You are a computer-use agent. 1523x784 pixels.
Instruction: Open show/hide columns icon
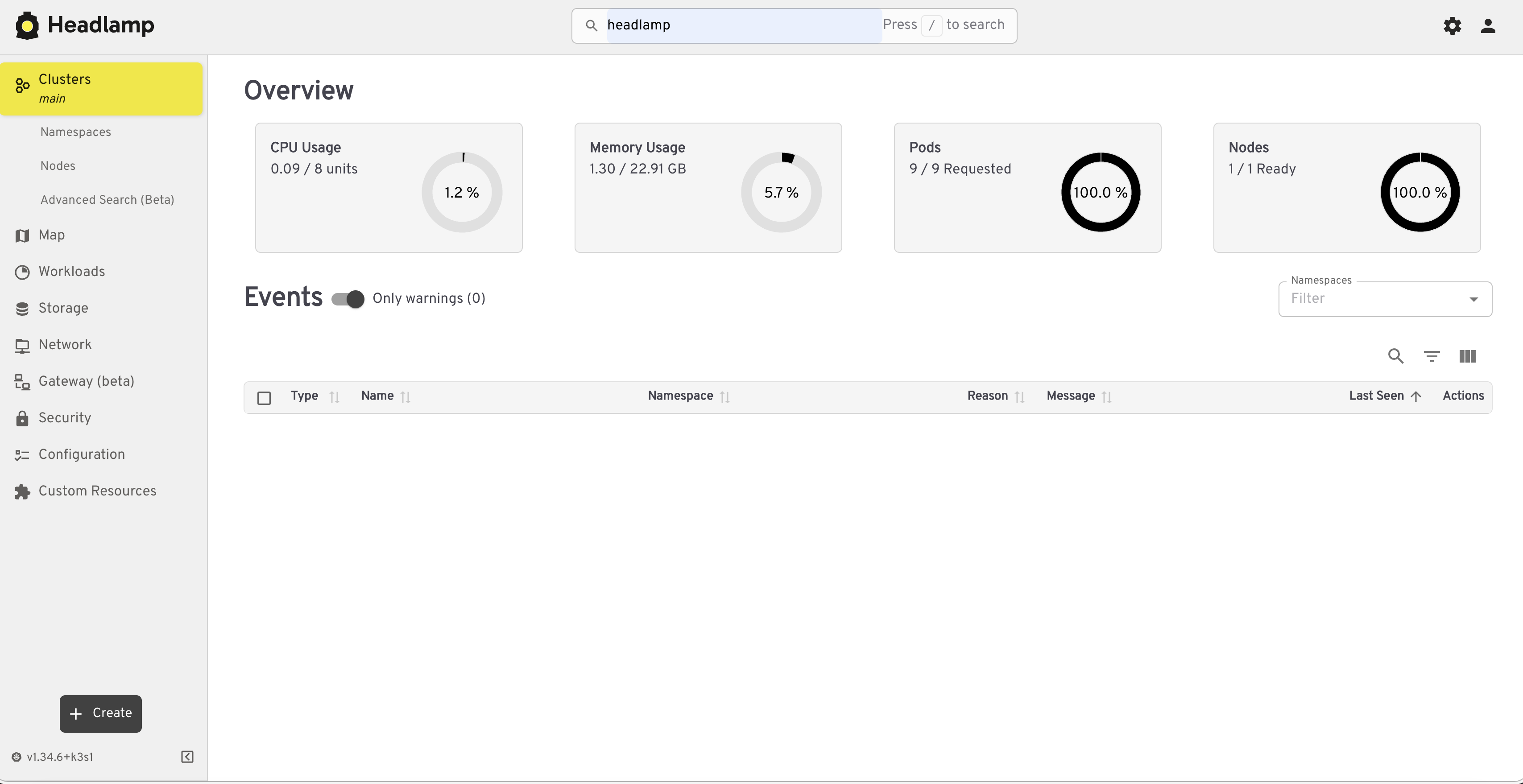(1467, 356)
